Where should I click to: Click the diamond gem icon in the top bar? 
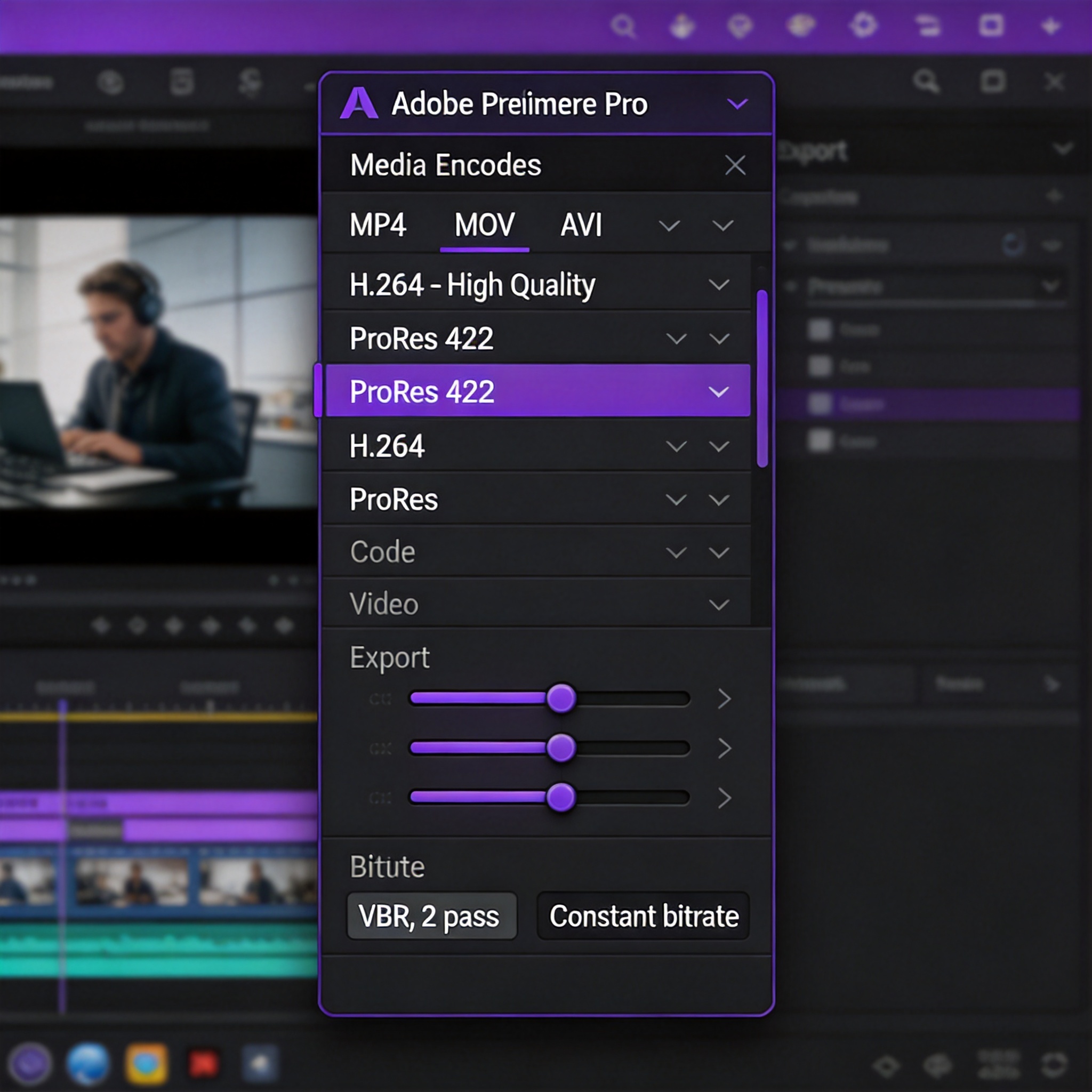[740, 26]
